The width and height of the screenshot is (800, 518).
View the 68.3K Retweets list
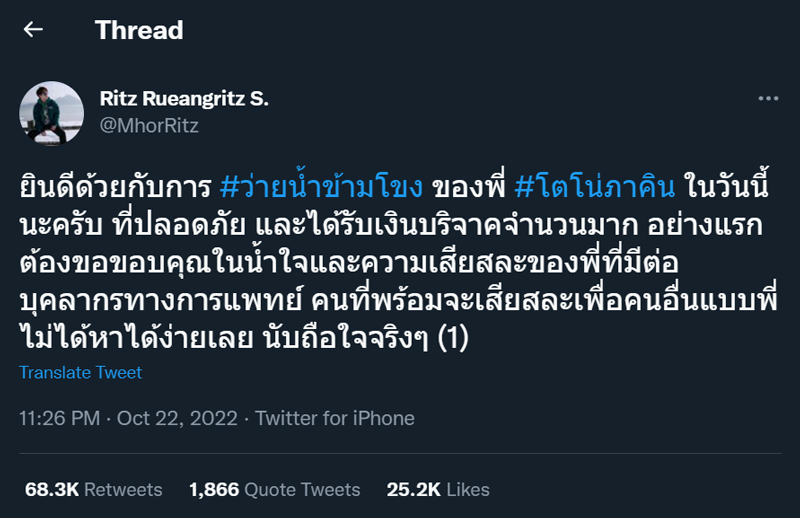pyautogui.click(x=93, y=489)
